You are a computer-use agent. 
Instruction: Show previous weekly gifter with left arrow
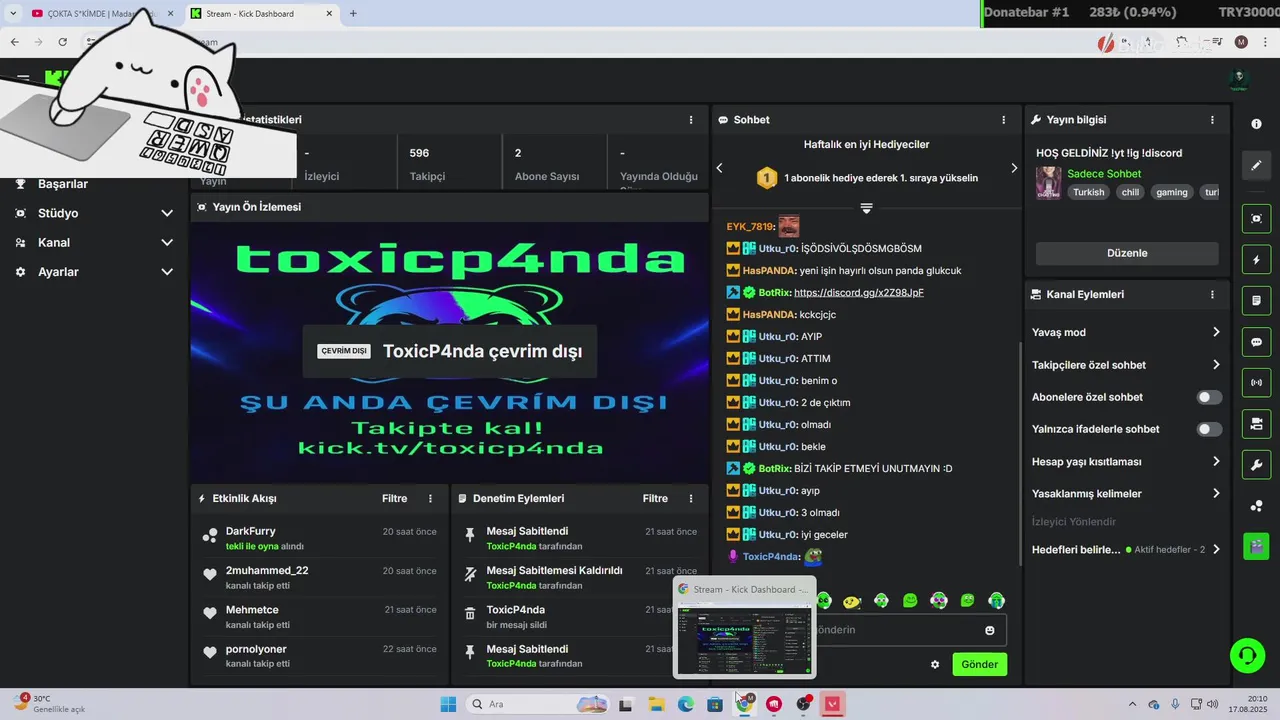pyautogui.click(x=719, y=168)
